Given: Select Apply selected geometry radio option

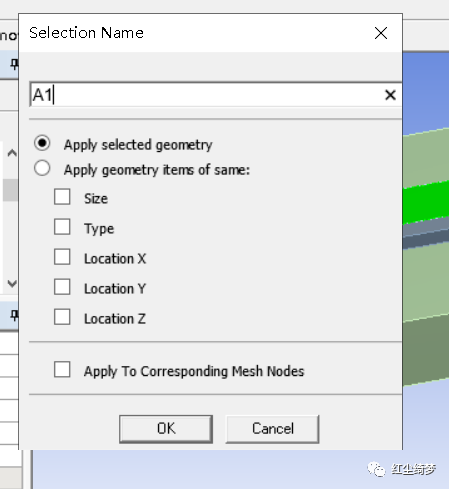Looking at the screenshot, I should tap(42, 143).
